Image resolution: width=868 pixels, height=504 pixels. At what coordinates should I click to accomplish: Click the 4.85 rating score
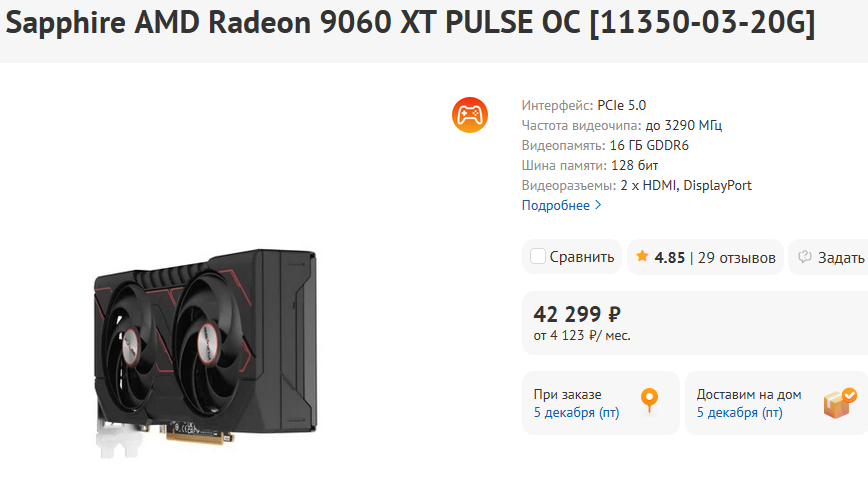click(669, 258)
